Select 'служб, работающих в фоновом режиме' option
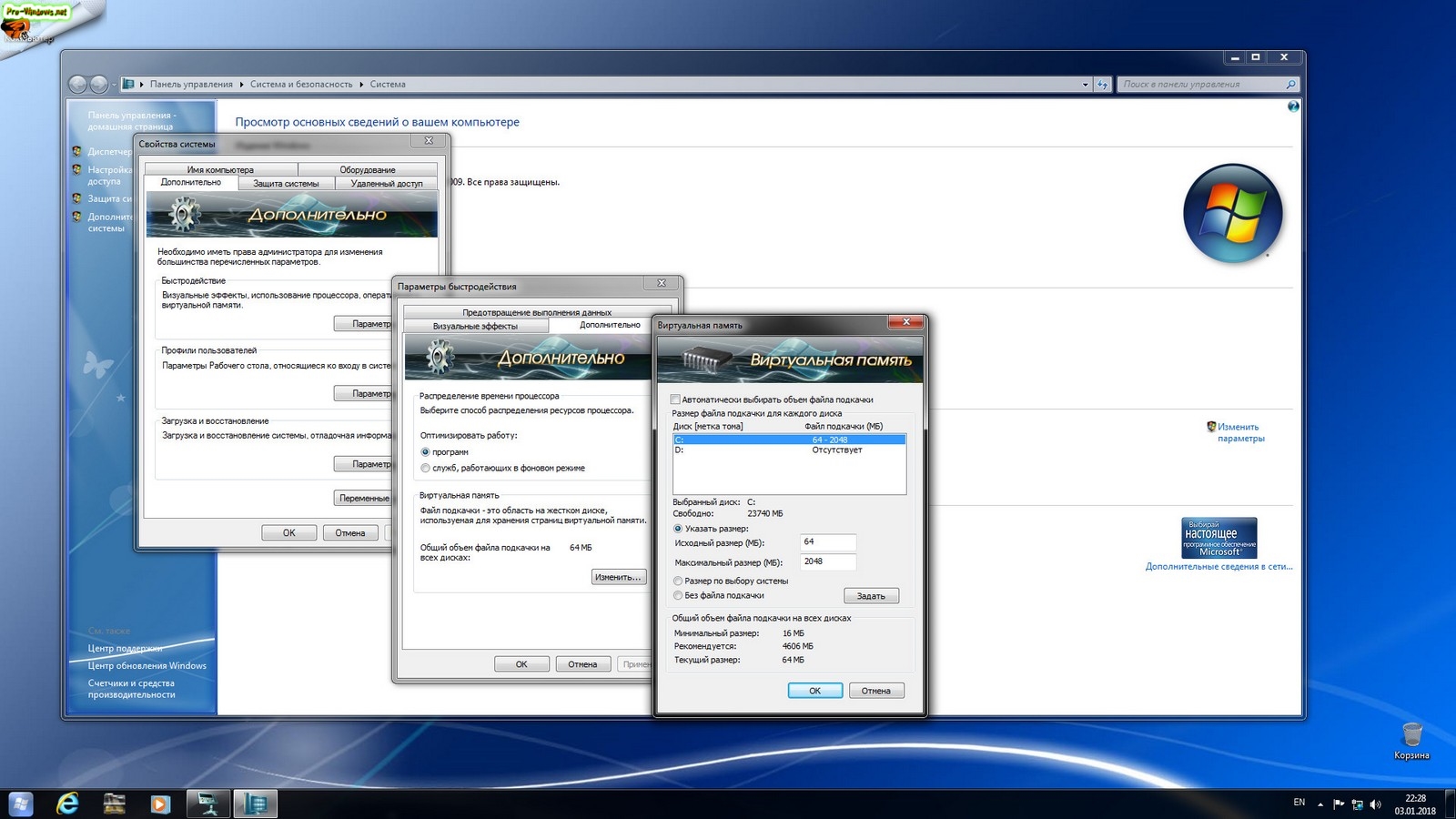 coord(425,468)
